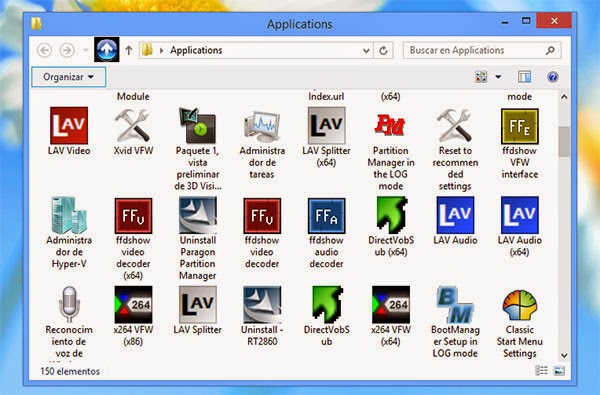This screenshot has height=395, width=600.
Task: Click the Applications breadcrumb in address bar
Action: point(196,50)
